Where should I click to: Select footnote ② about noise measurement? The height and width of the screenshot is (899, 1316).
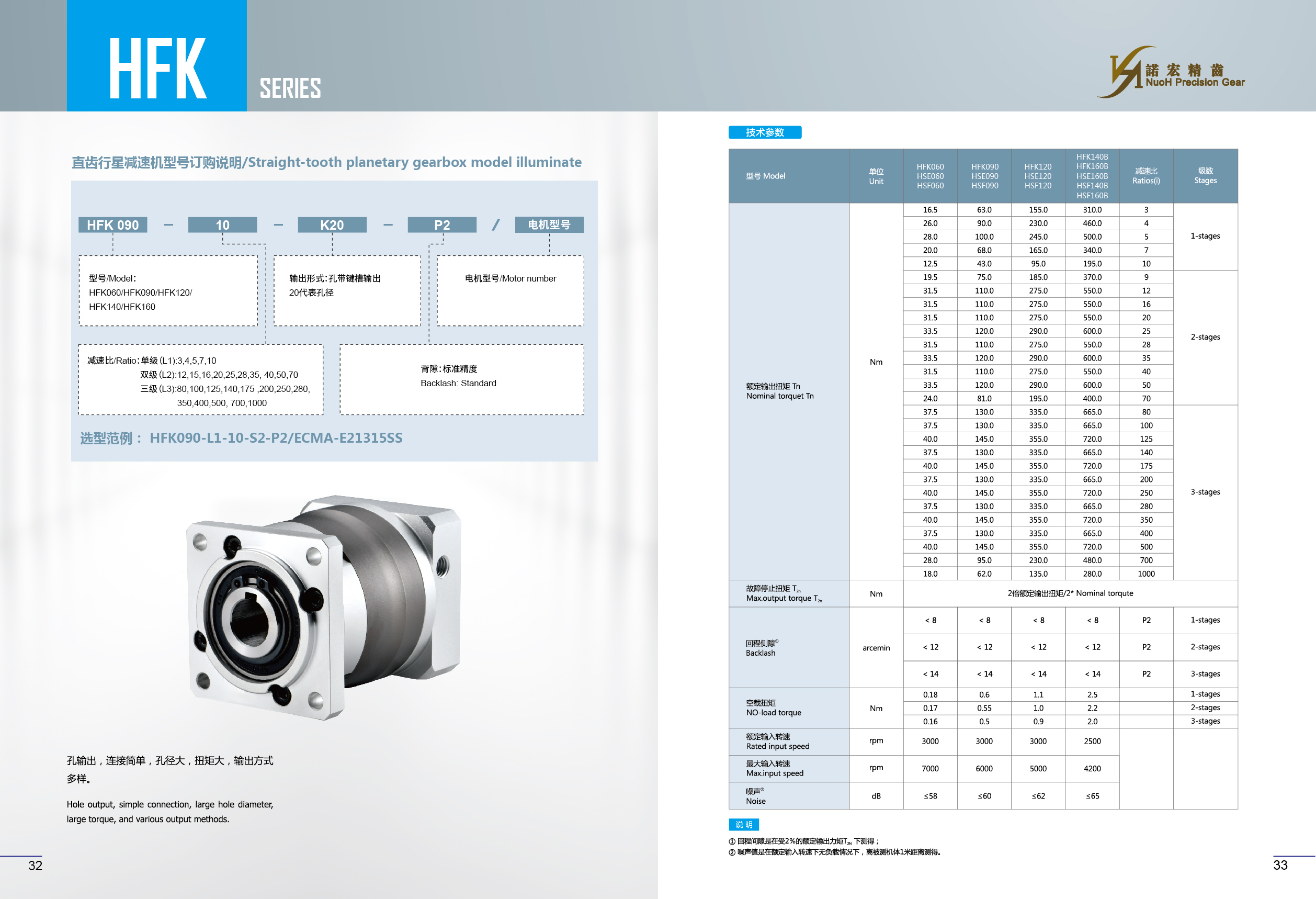[835, 852]
